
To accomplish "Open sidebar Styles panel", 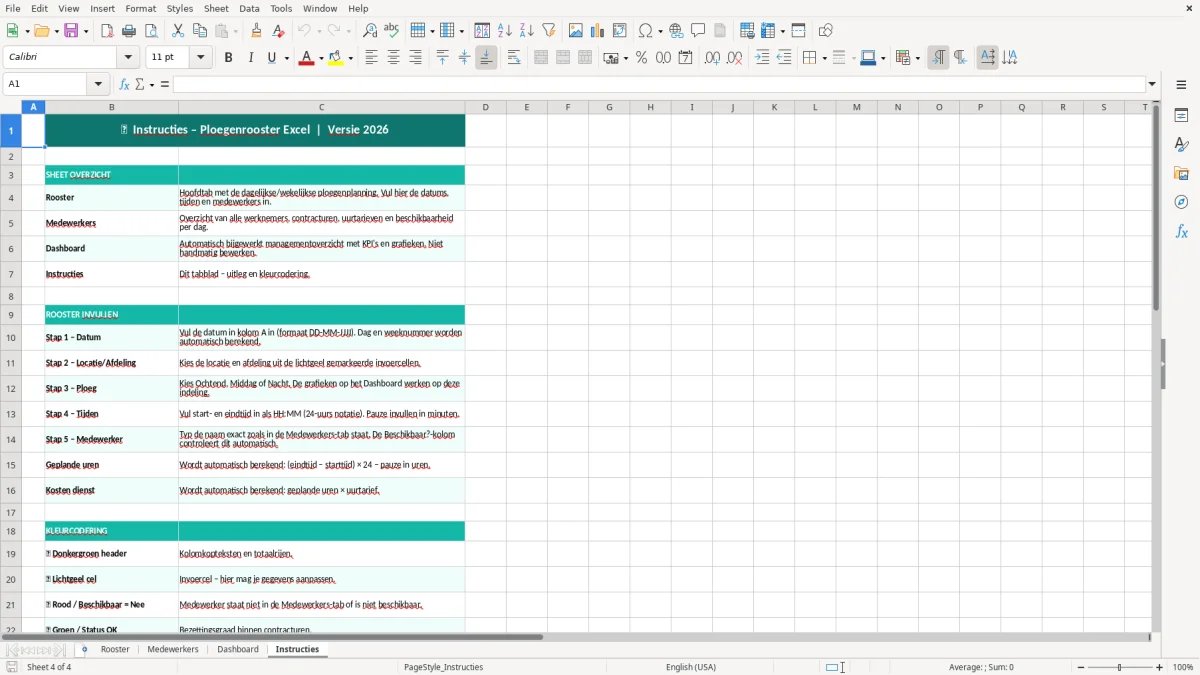I will 1181,145.
